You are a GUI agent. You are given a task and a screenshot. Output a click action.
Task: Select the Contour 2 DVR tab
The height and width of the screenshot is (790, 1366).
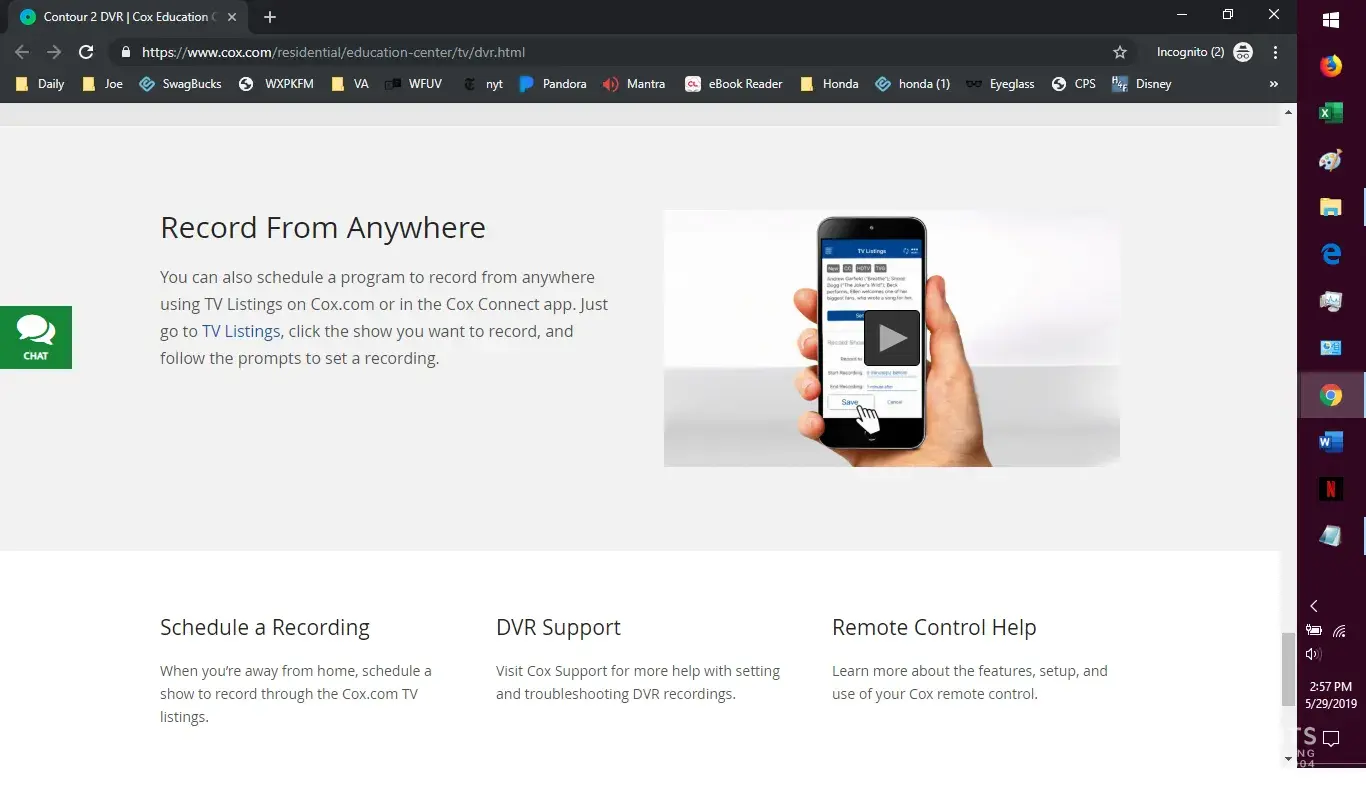point(125,17)
